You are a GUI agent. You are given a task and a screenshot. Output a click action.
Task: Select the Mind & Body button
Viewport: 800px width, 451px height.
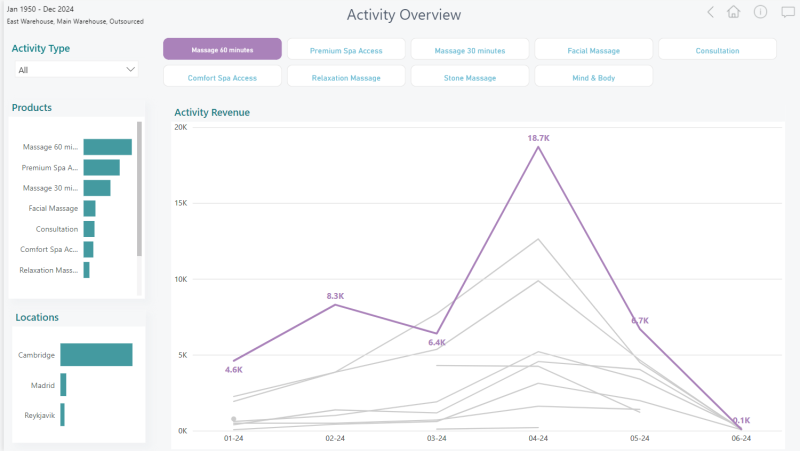point(593,77)
